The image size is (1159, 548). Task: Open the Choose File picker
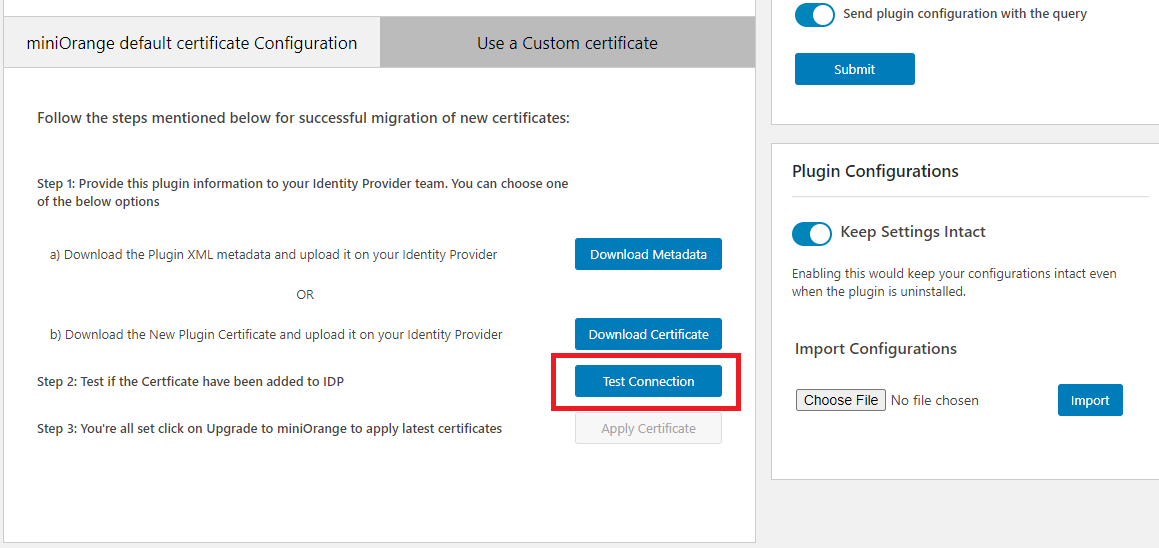coord(841,400)
